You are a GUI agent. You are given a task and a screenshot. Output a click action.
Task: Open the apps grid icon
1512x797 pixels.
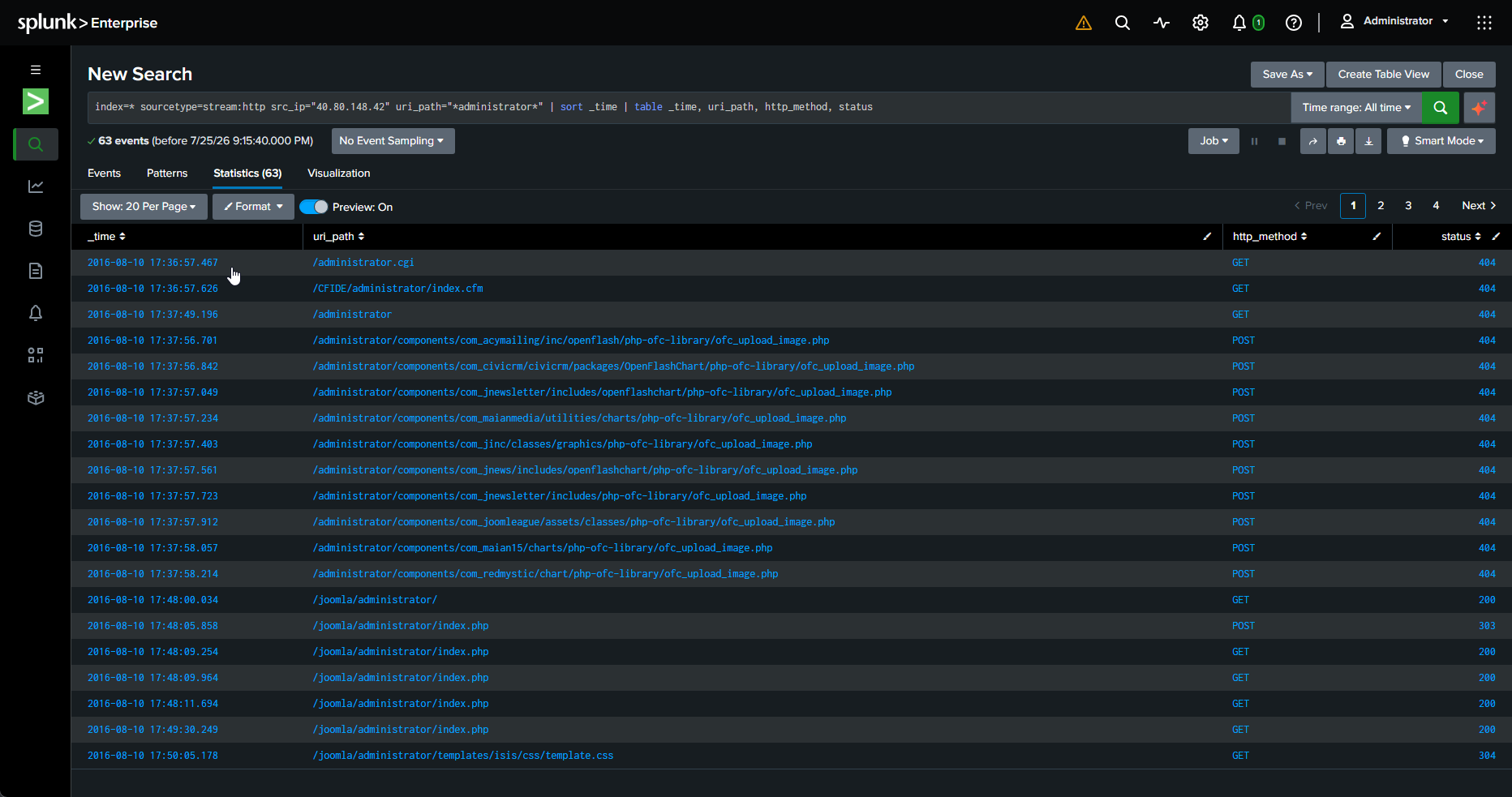point(1484,23)
